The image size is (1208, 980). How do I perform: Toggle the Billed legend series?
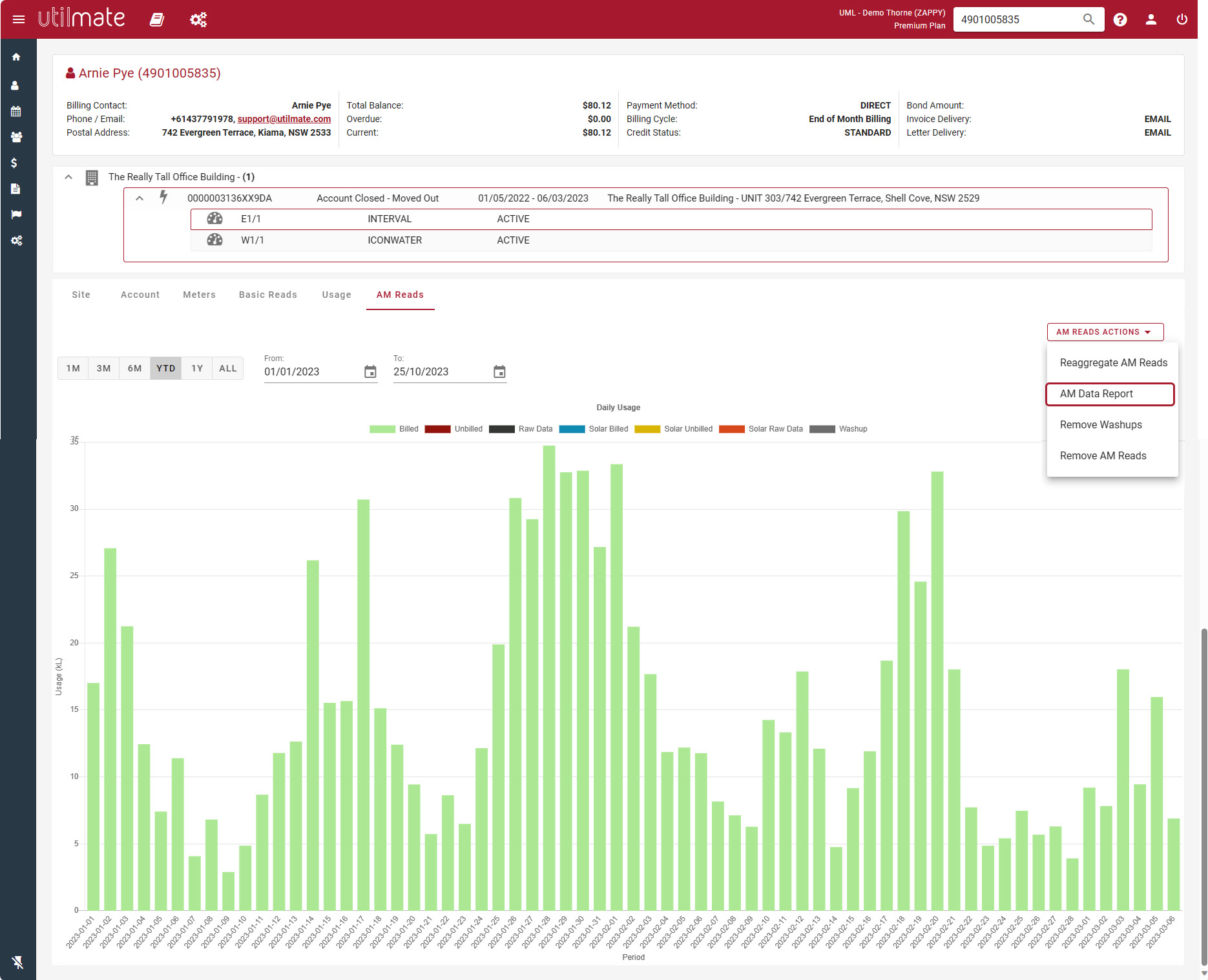coord(394,429)
